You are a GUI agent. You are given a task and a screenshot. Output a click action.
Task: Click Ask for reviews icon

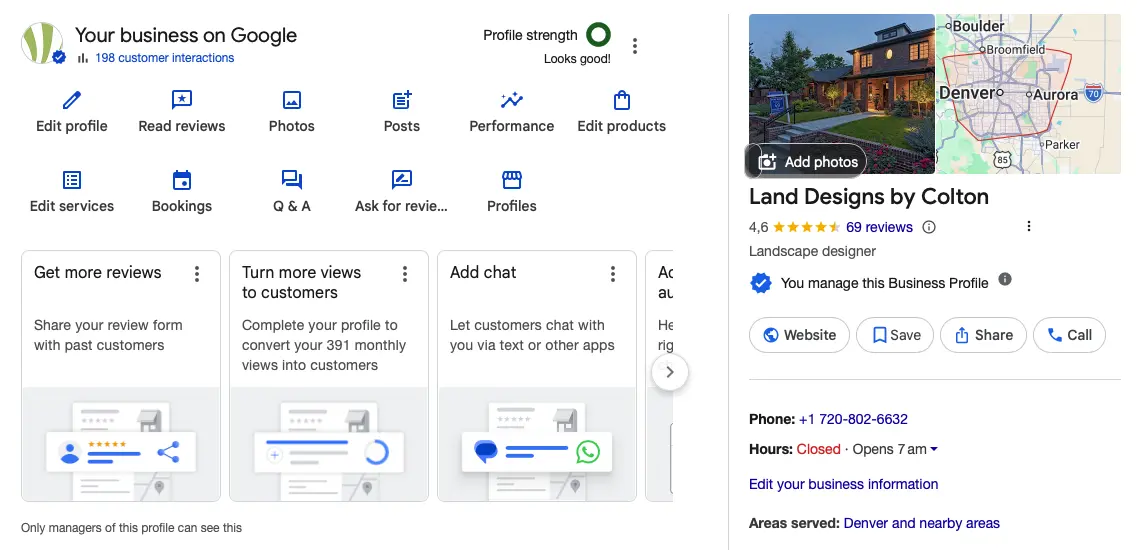(x=402, y=181)
